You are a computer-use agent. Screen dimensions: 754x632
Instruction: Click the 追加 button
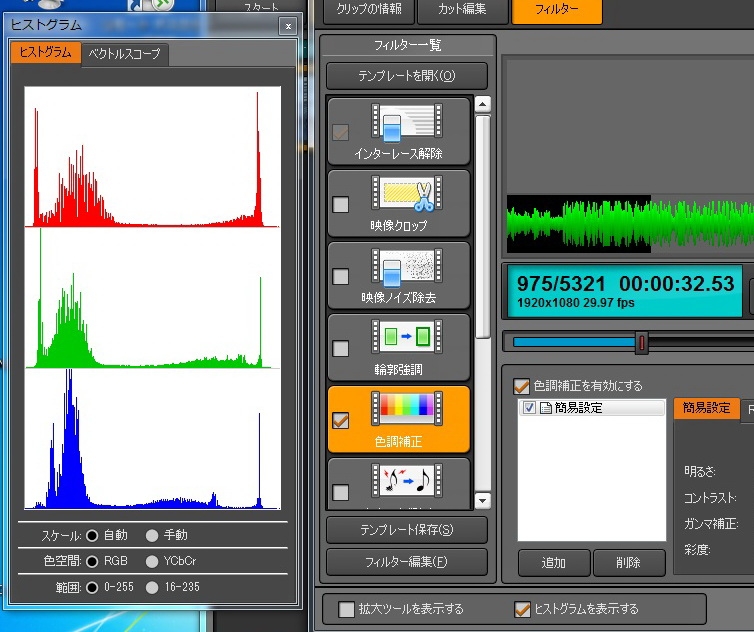(553, 563)
